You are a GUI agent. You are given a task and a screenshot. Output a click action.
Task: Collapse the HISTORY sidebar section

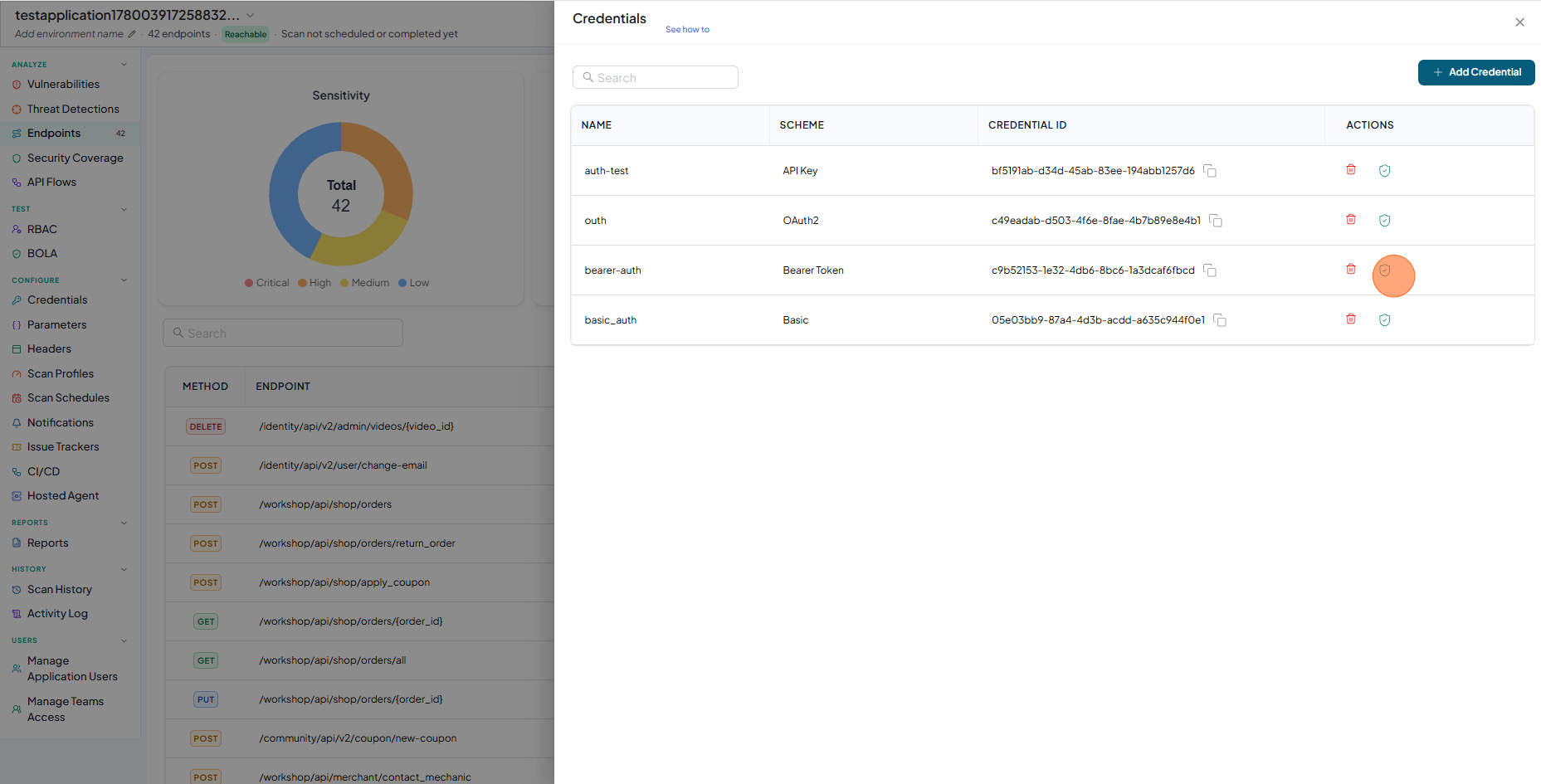coord(124,569)
